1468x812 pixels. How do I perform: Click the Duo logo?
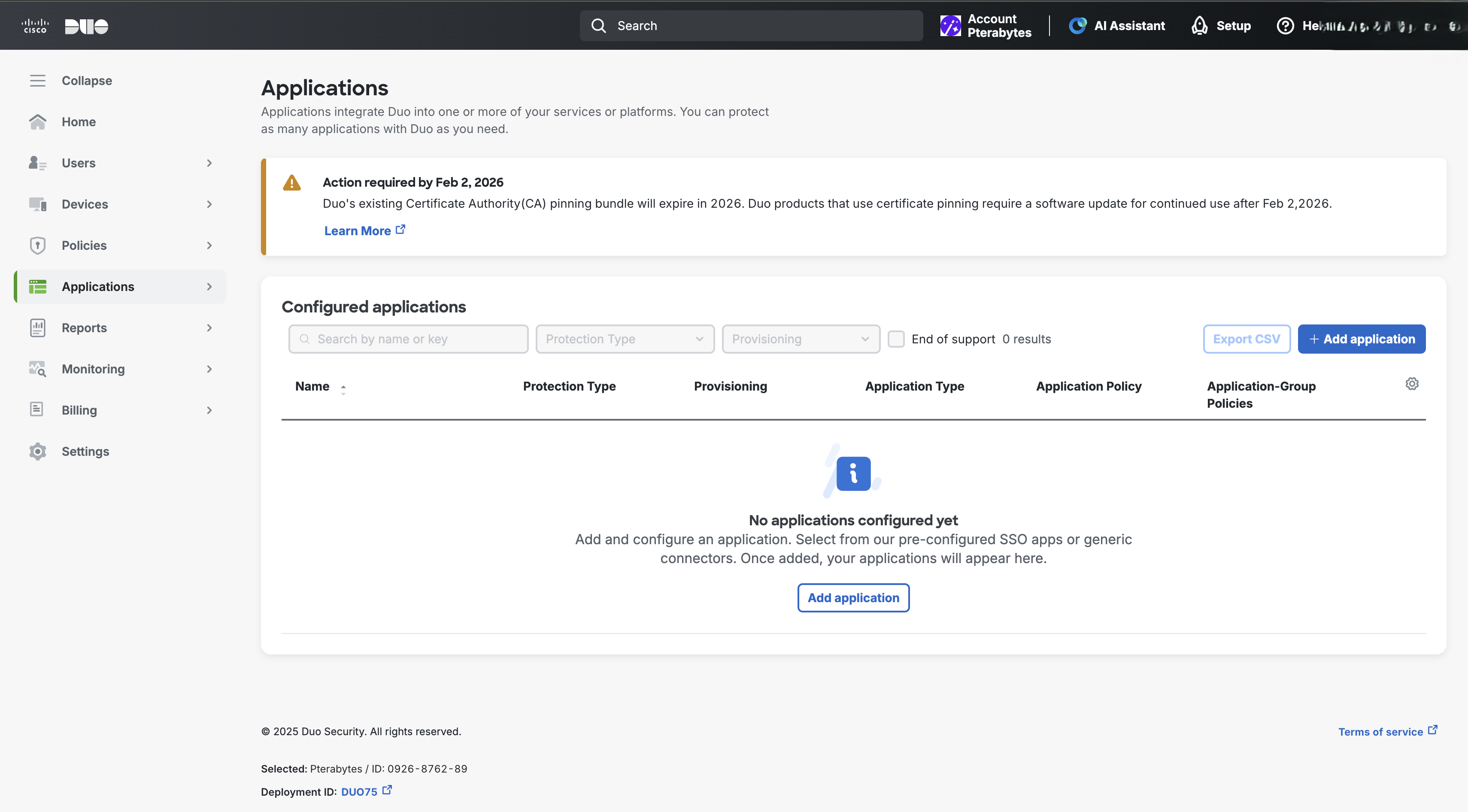pos(87,26)
